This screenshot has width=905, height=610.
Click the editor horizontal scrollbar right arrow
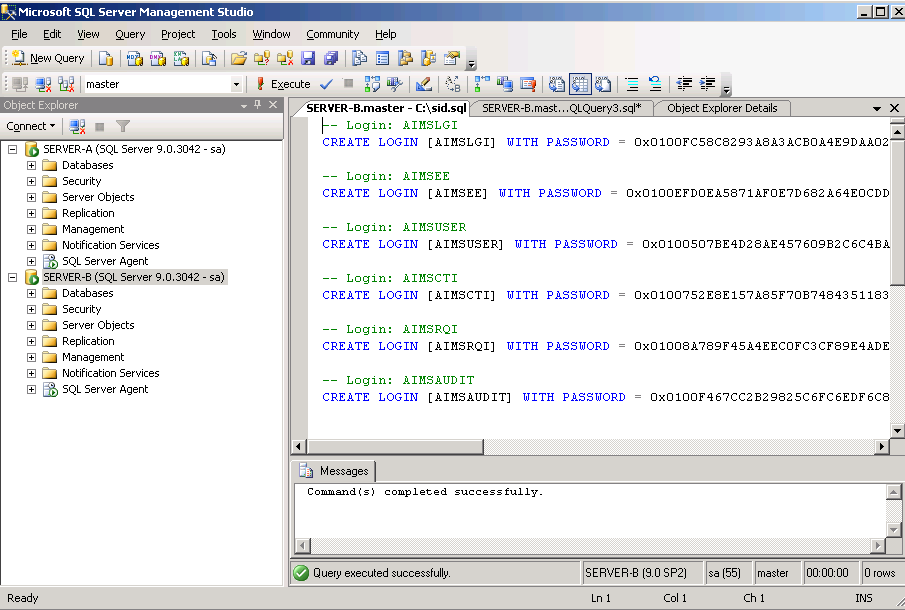[x=881, y=446]
